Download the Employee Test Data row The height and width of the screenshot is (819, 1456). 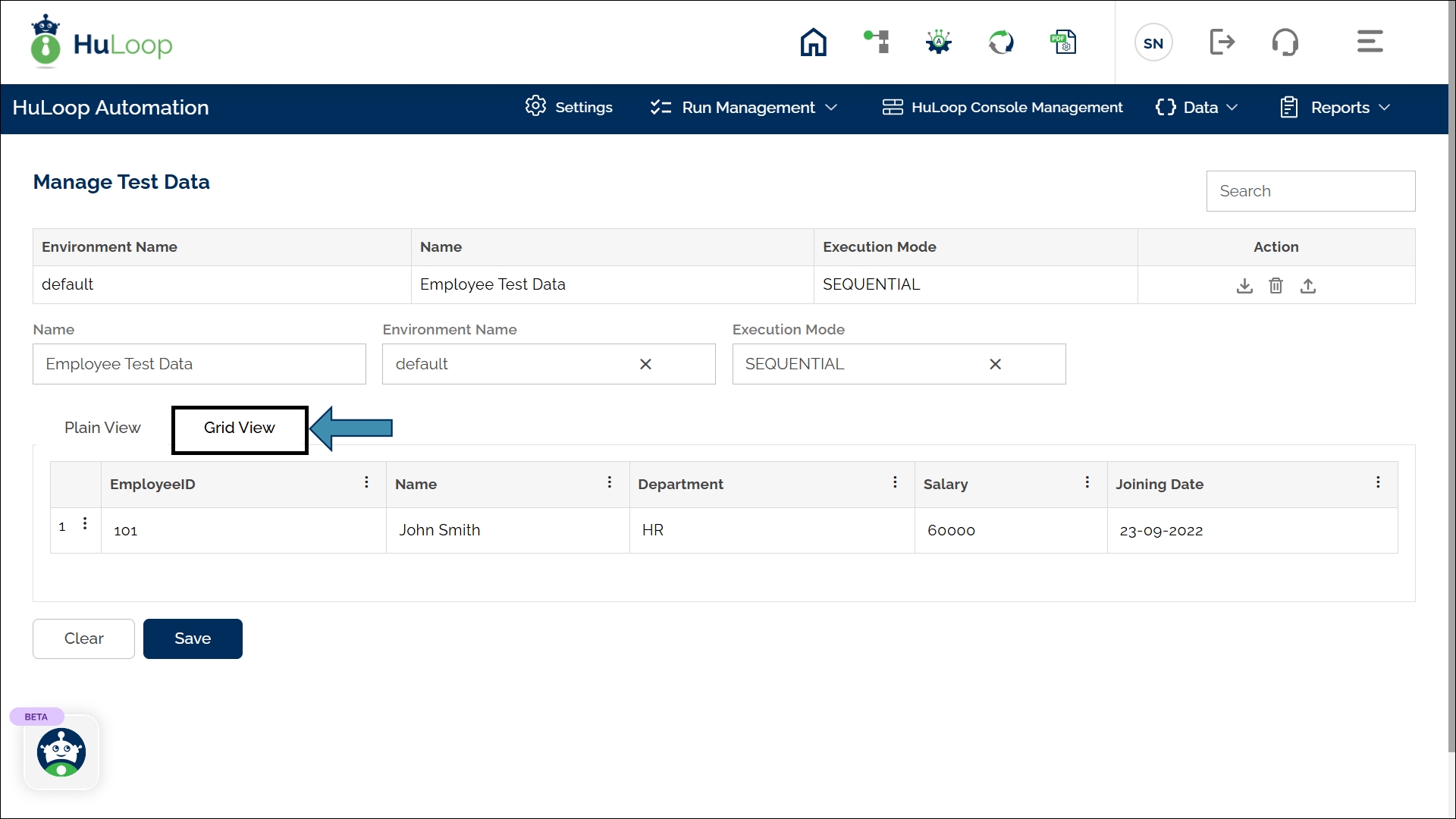(x=1244, y=286)
